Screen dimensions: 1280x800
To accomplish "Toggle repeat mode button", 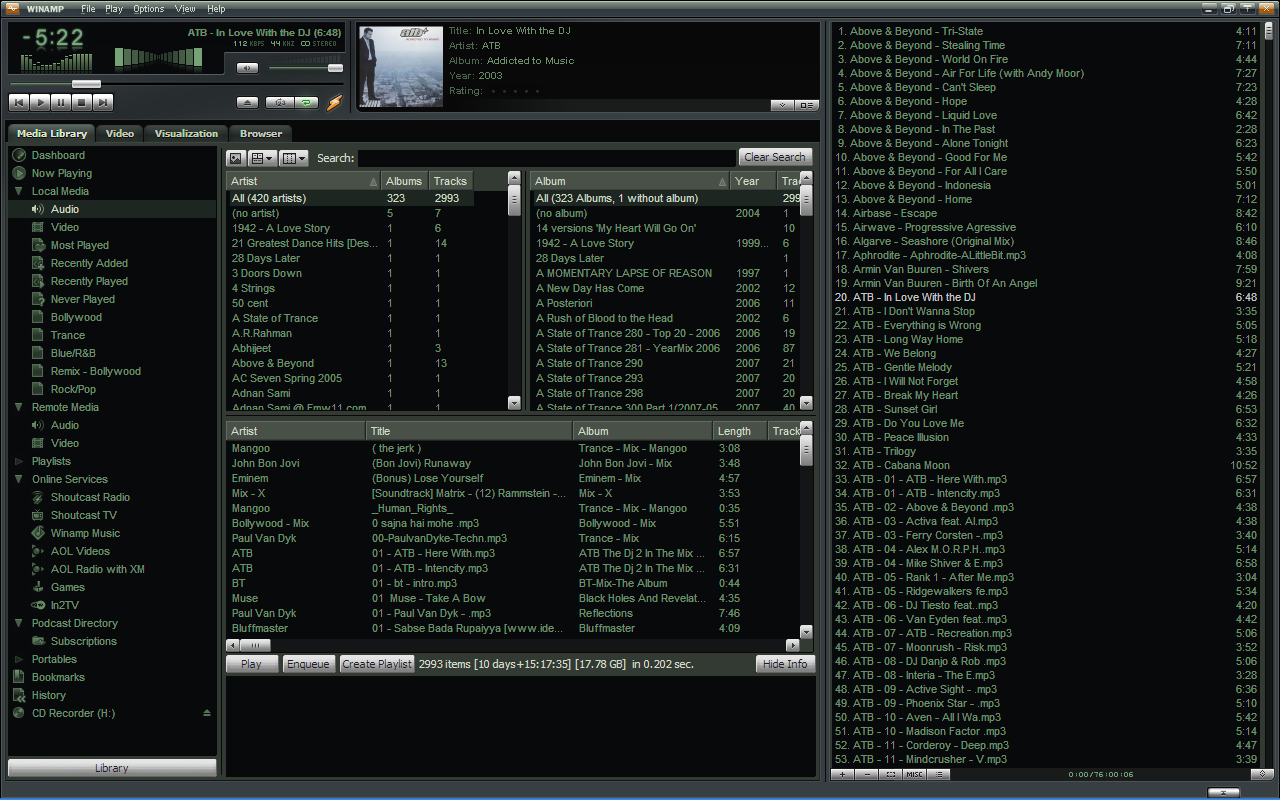I will tap(306, 102).
